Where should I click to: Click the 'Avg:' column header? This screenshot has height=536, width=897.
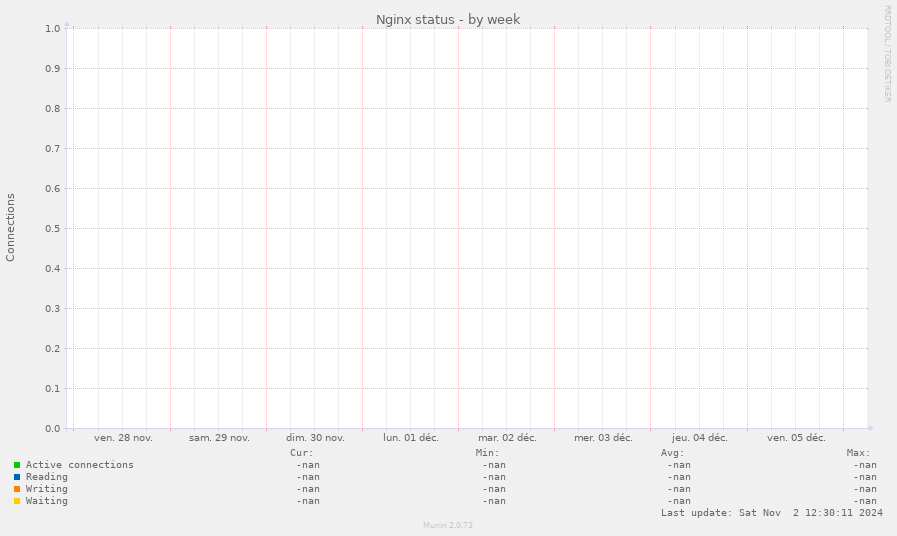tap(673, 453)
